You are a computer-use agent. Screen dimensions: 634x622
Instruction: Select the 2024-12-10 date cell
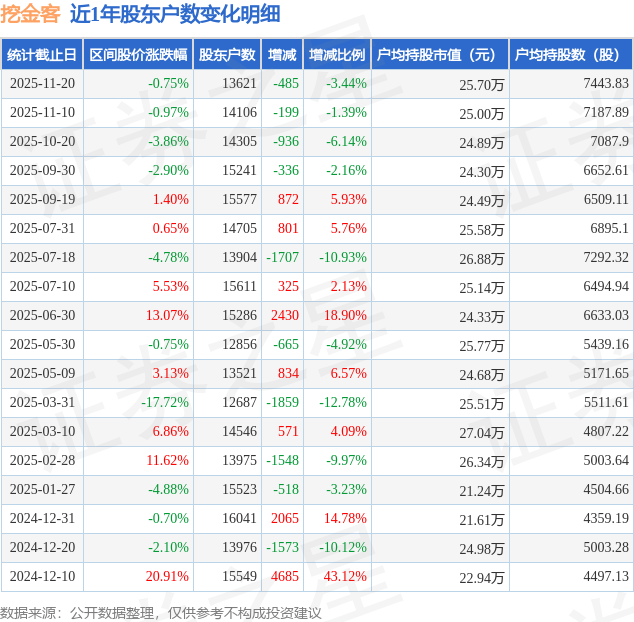[x=42, y=576]
